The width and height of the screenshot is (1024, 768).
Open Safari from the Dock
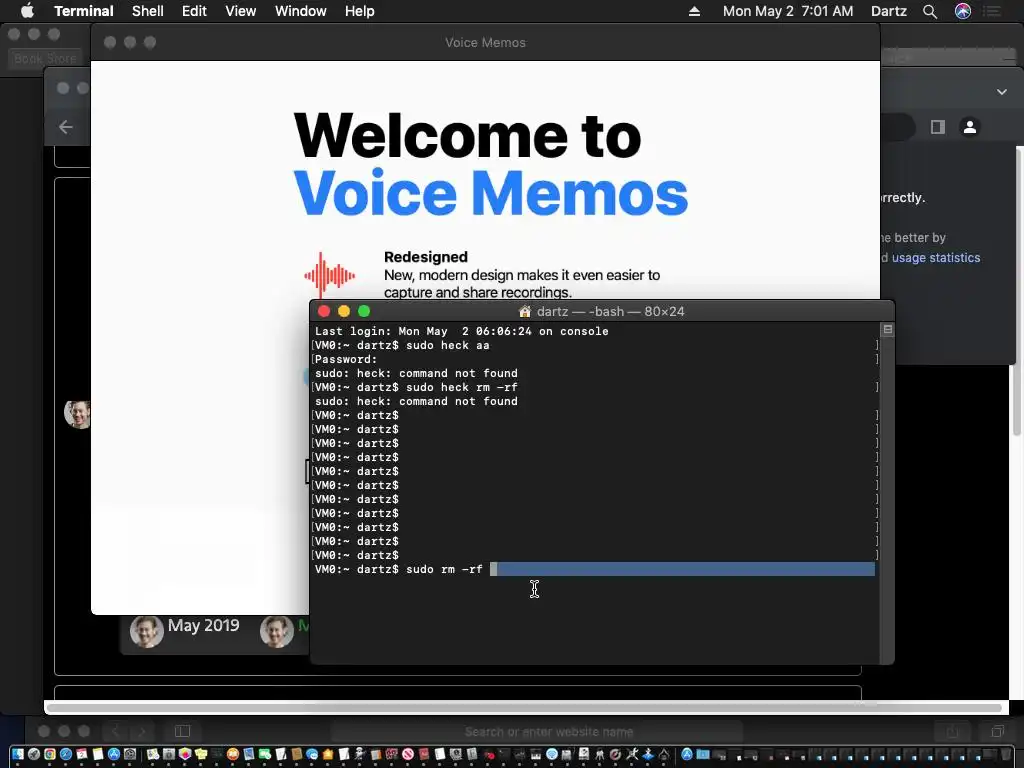pos(65,754)
